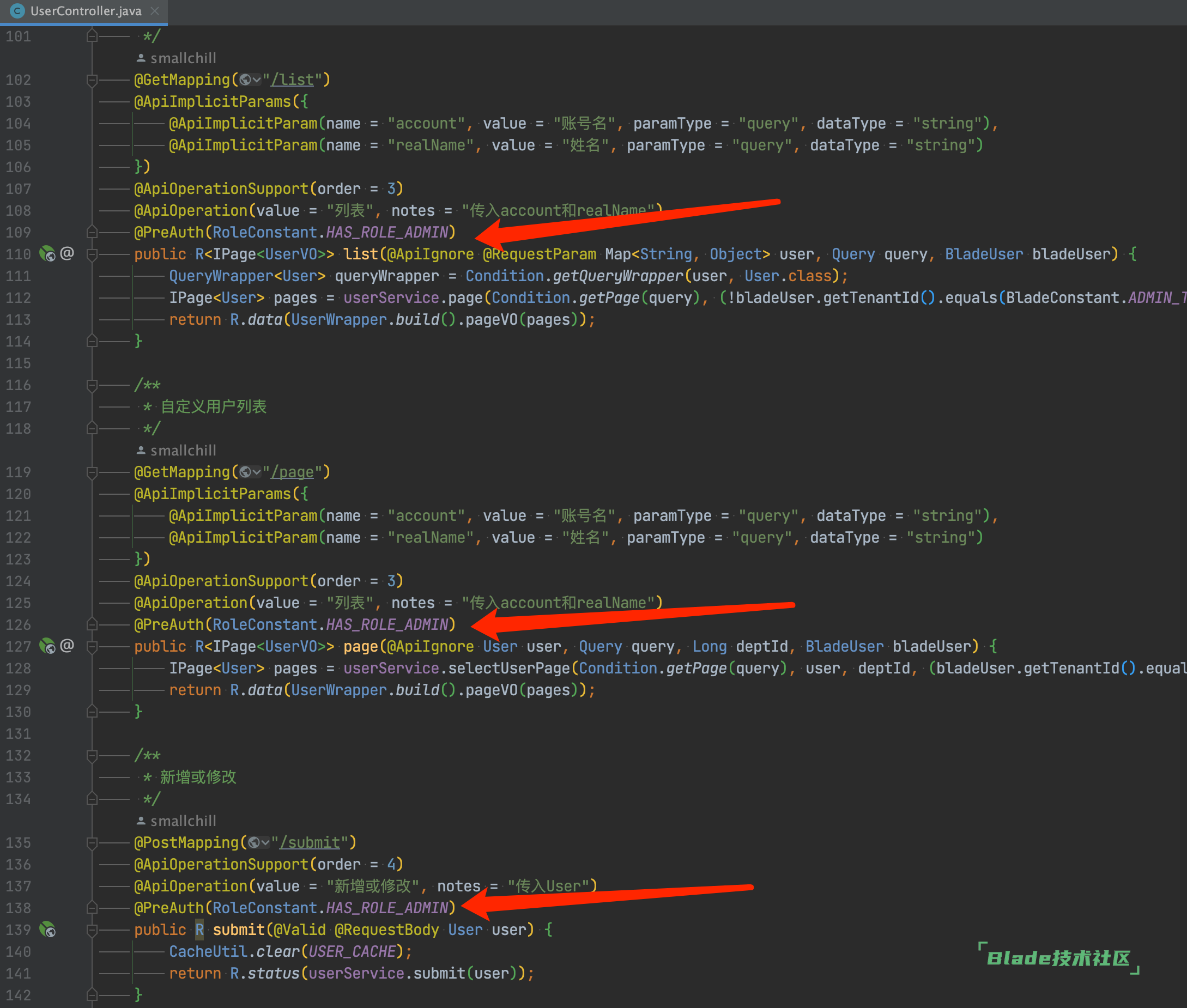The height and width of the screenshot is (1008, 1187).
Task: Collapse the annotation fold at line 135
Action: click(92, 843)
